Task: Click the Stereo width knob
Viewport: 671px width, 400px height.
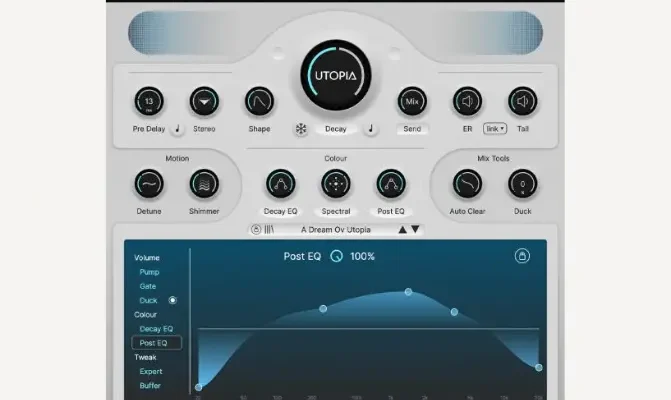Action: pos(204,101)
